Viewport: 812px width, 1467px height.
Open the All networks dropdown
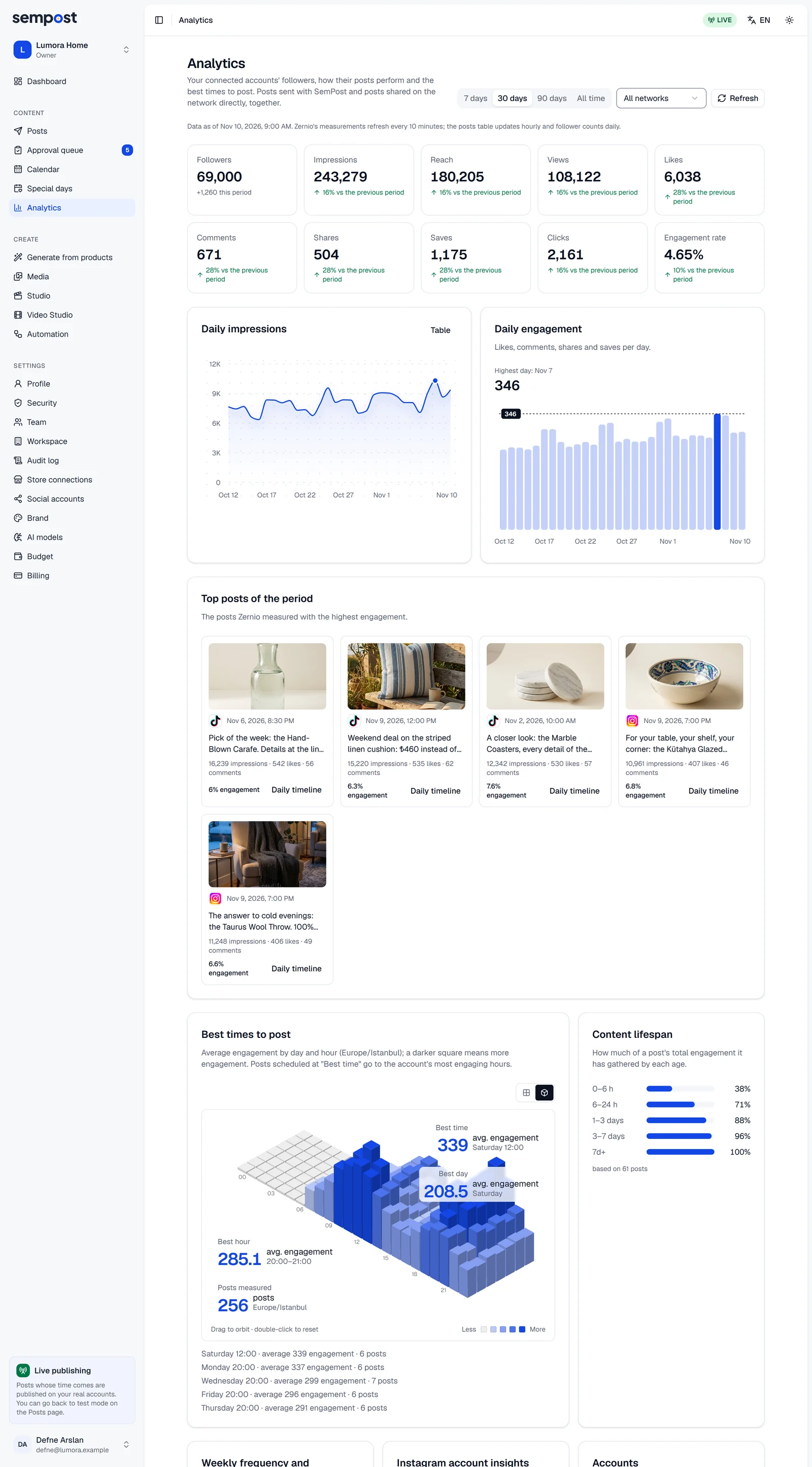[x=661, y=99]
